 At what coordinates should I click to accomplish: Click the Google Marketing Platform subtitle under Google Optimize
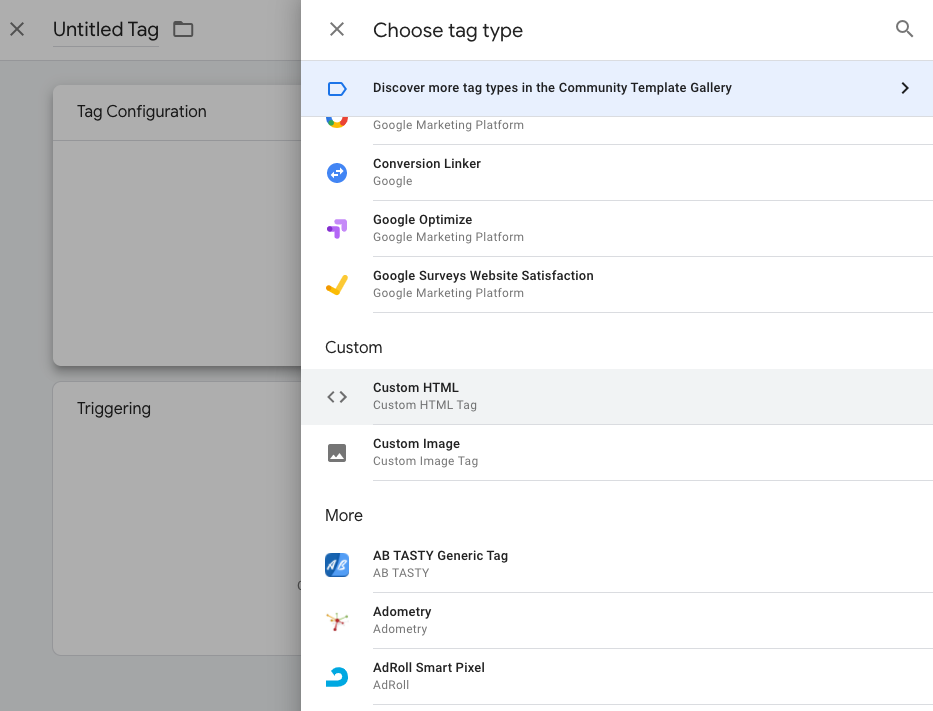click(448, 237)
